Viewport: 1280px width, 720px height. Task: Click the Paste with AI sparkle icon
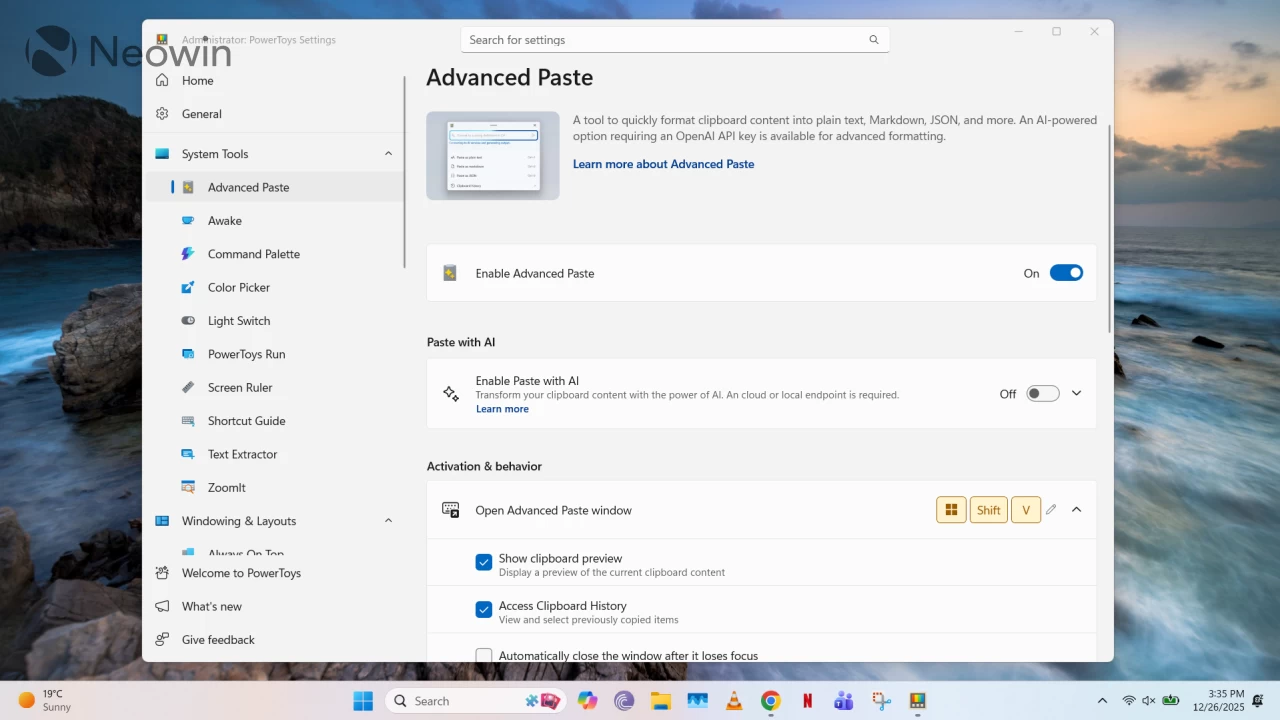(451, 394)
